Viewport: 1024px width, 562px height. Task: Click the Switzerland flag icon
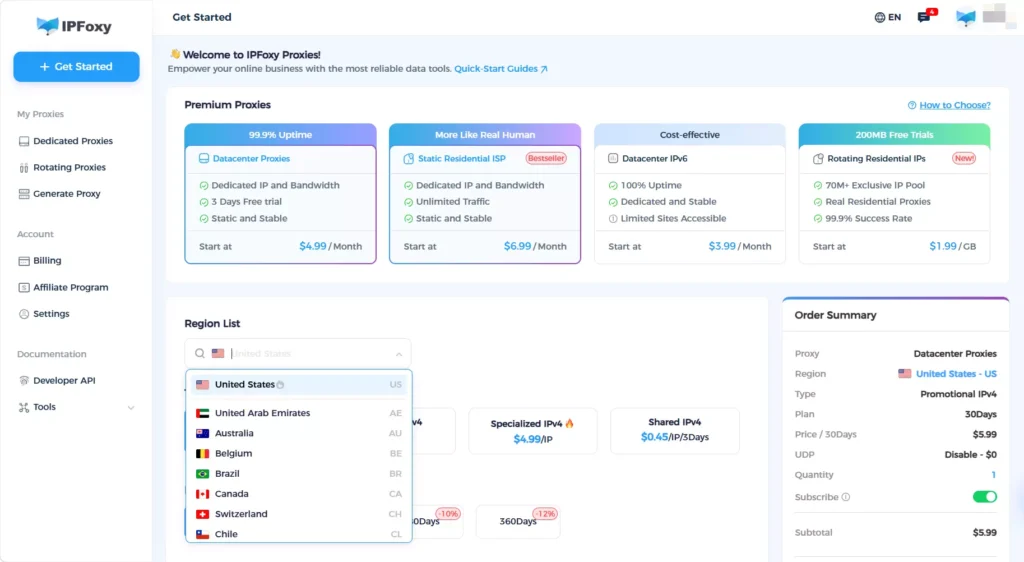[x=202, y=514]
